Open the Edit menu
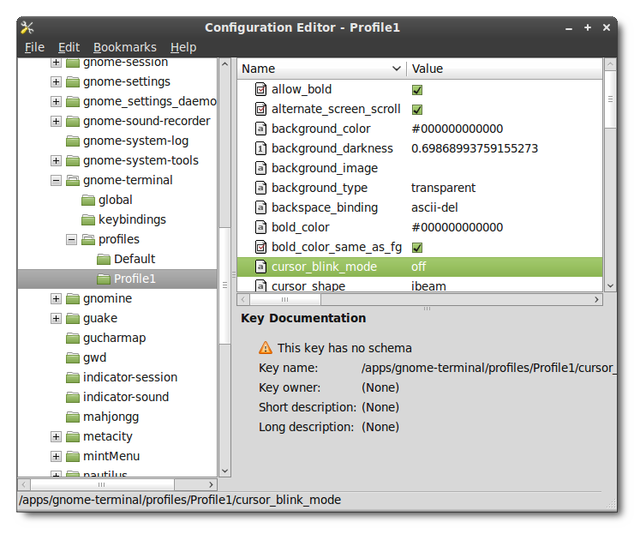This screenshot has width=640, height=534. coord(69,47)
